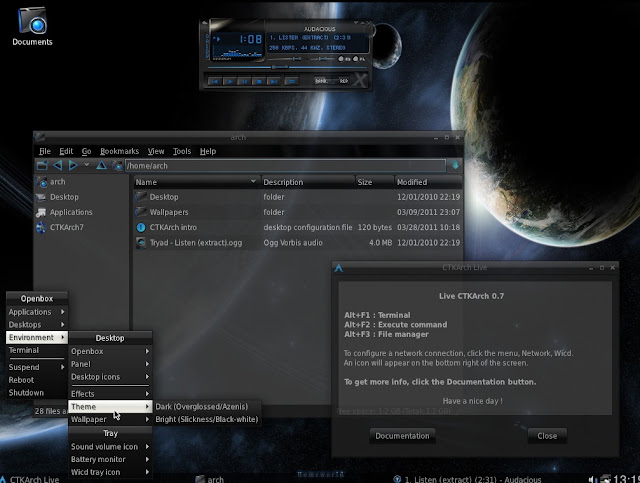
Task: Open the Tools menu in file manager
Action: point(182,151)
